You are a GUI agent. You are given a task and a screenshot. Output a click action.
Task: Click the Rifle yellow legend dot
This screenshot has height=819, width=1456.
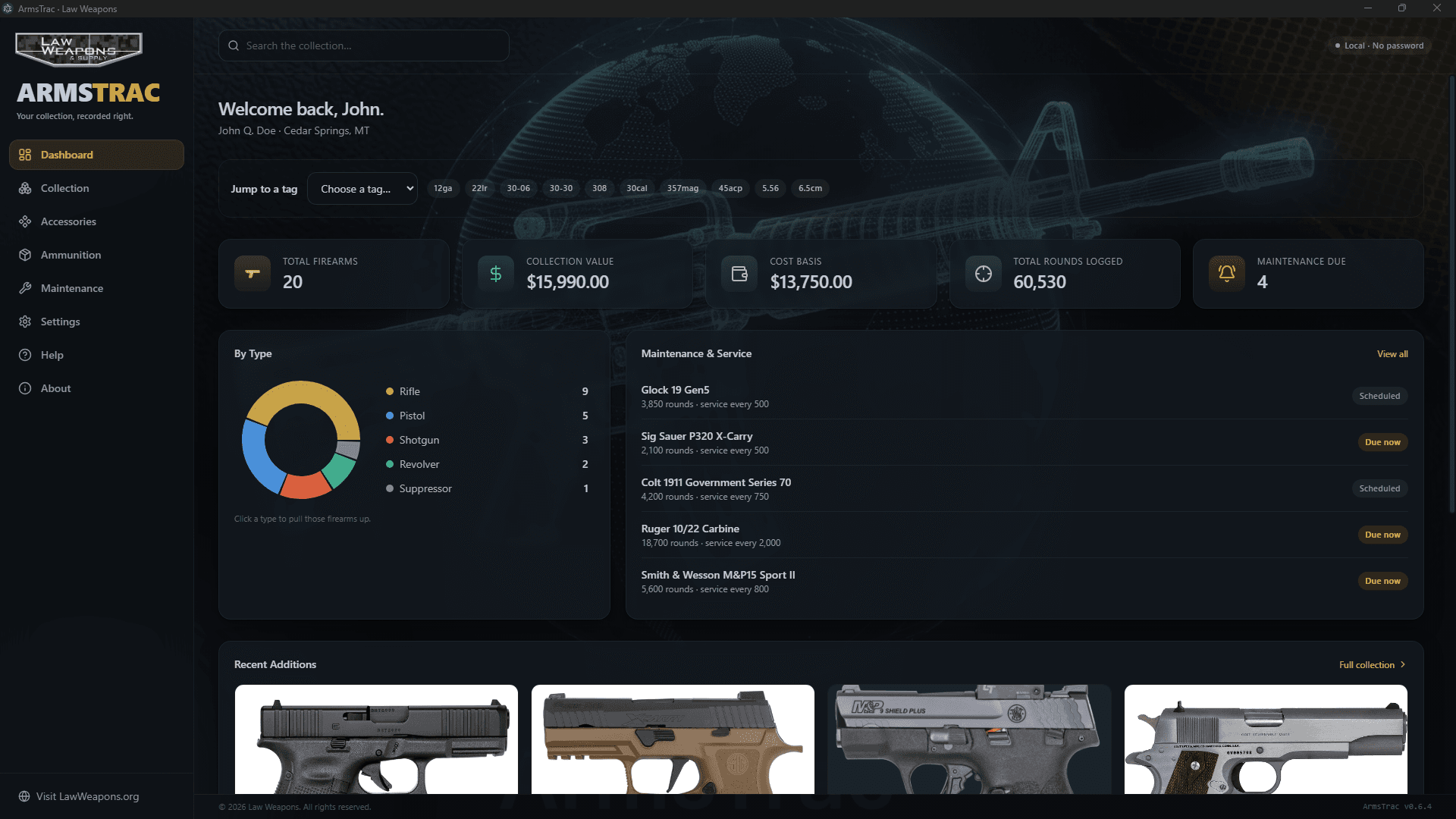(390, 391)
